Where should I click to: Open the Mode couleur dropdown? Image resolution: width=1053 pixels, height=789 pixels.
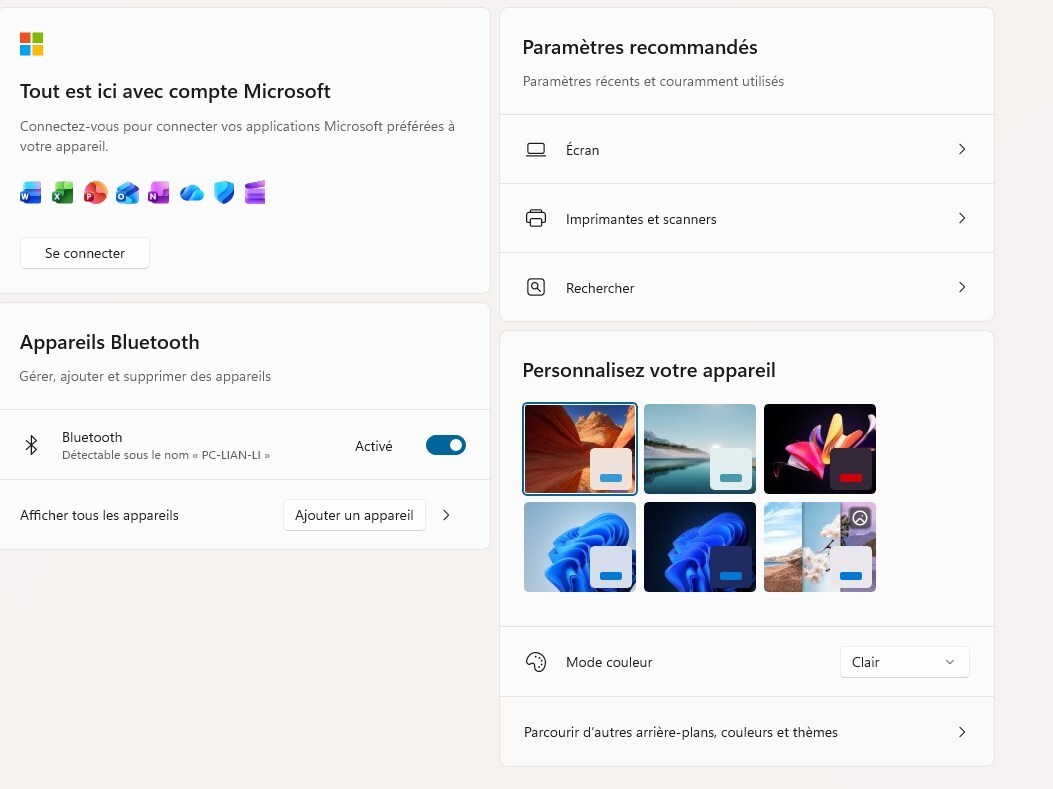point(904,662)
